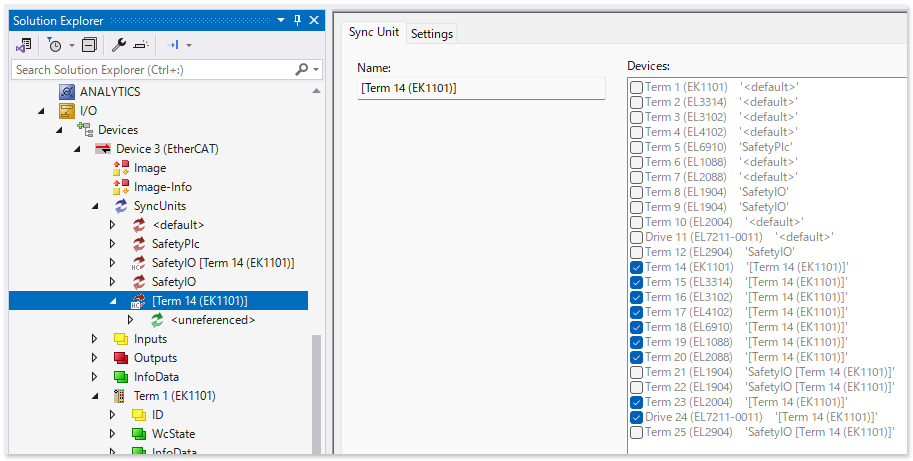Expand the Inputs node
913x461 pixels.
pyautogui.click(x=95, y=339)
